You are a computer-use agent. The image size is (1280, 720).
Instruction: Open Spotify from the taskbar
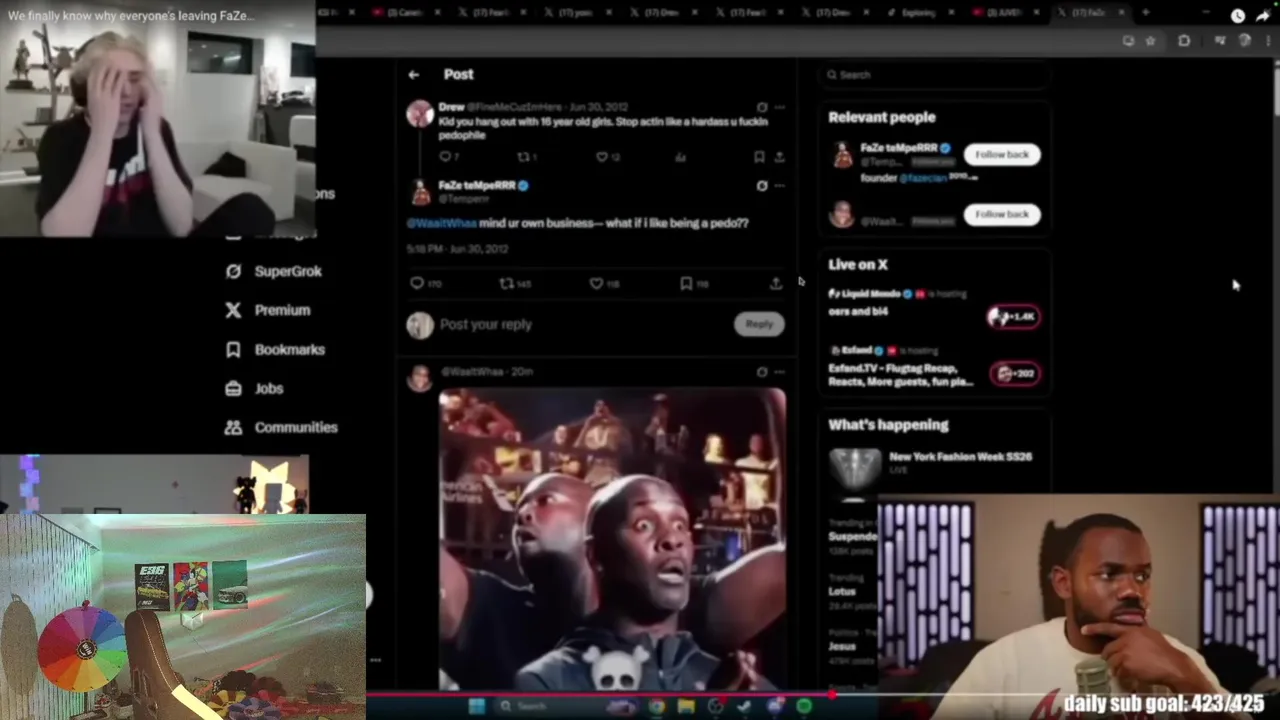804,707
